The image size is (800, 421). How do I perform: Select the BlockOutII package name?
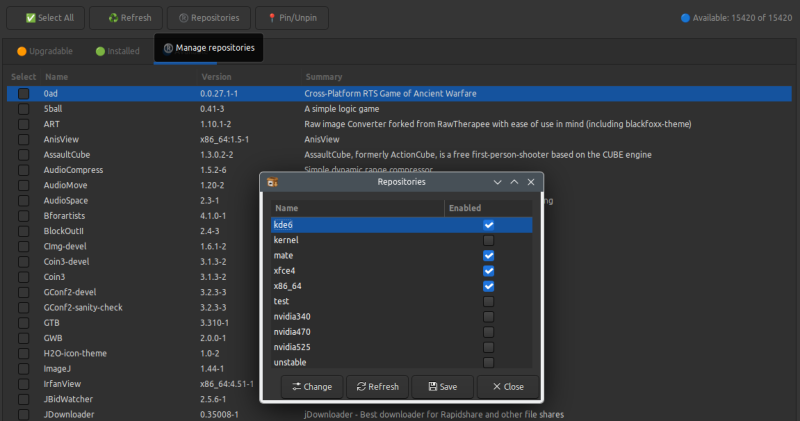[63, 231]
